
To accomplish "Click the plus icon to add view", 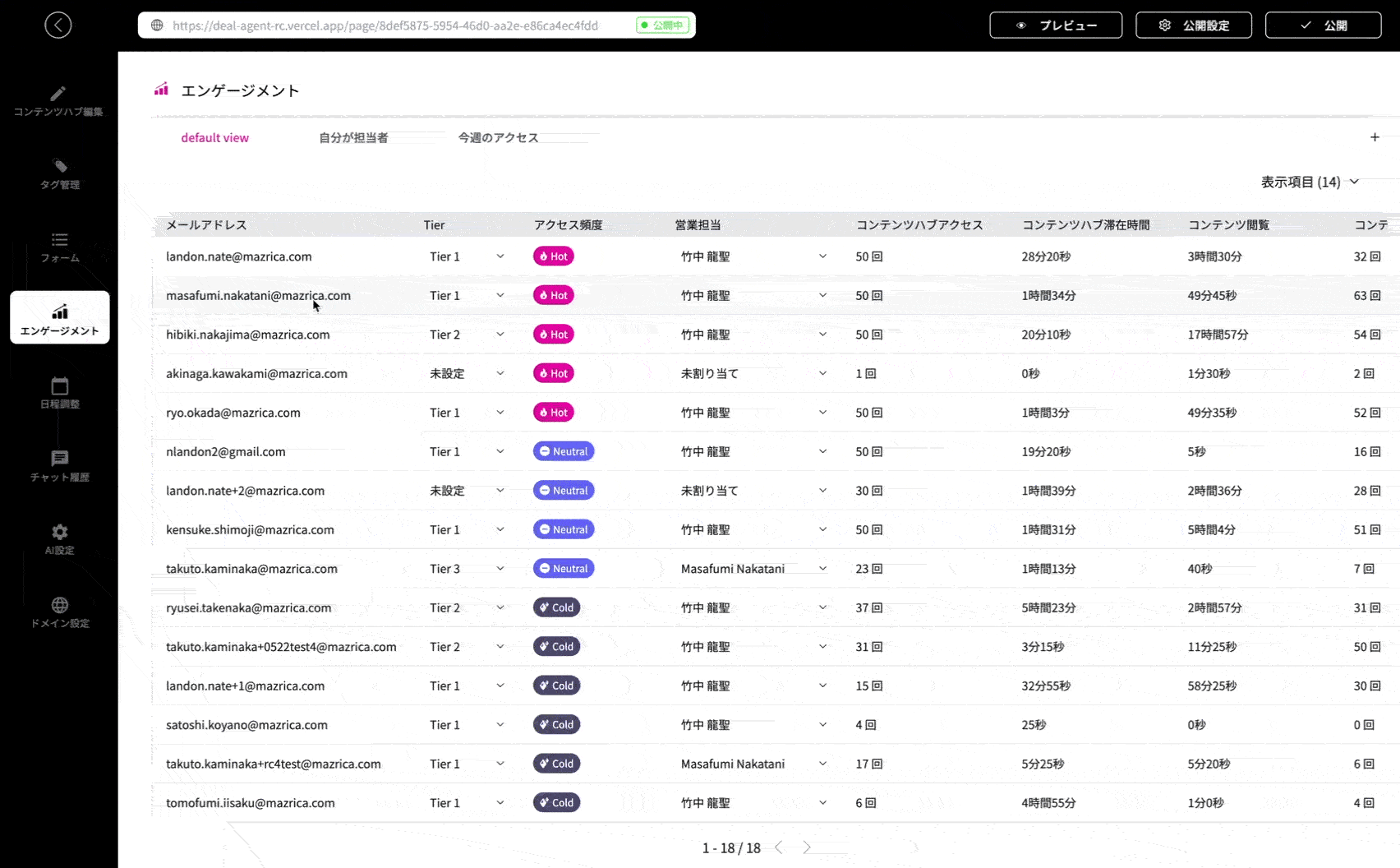I will [x=1375, y=137].
